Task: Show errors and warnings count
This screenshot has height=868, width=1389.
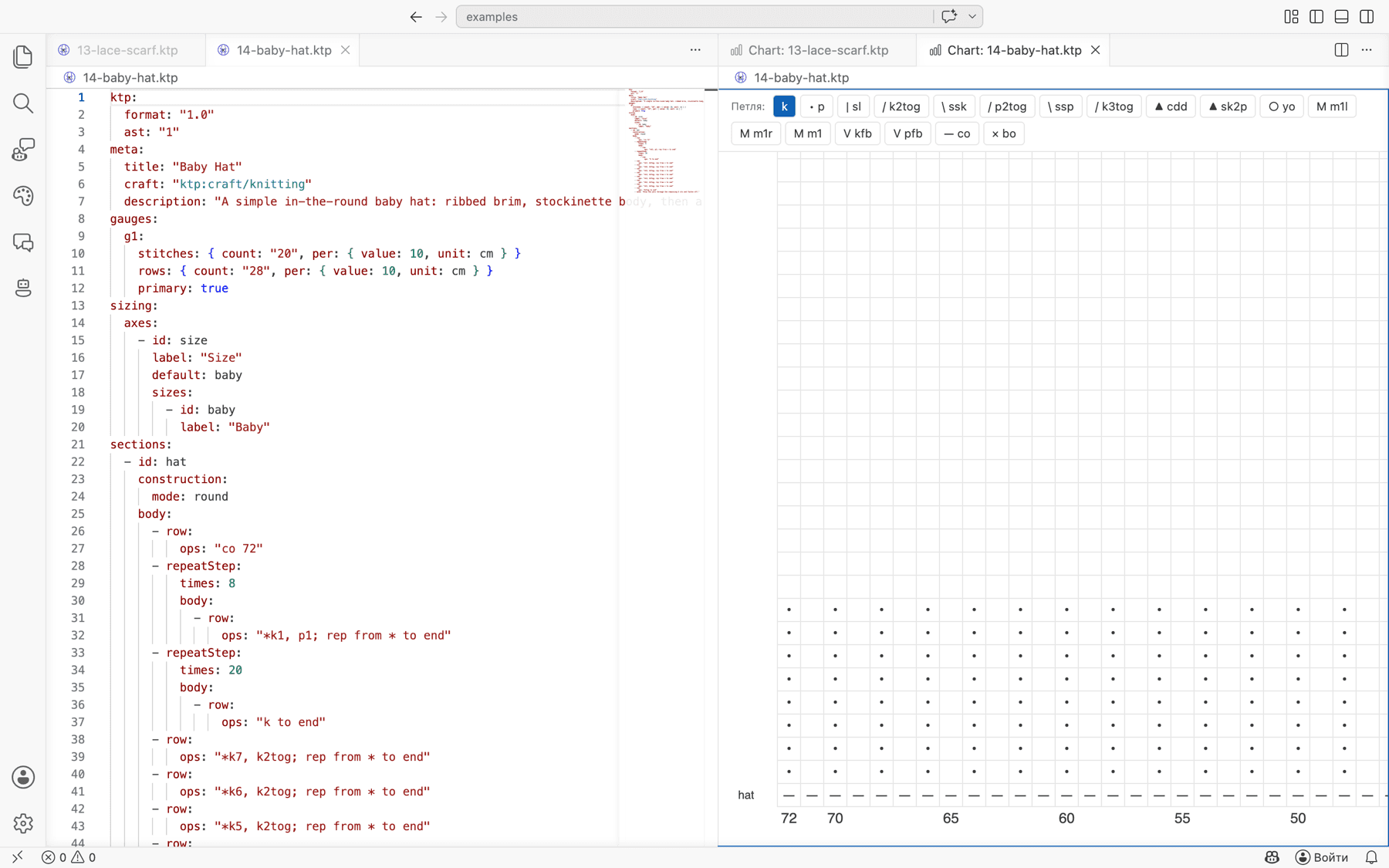Action: (69, 857)
